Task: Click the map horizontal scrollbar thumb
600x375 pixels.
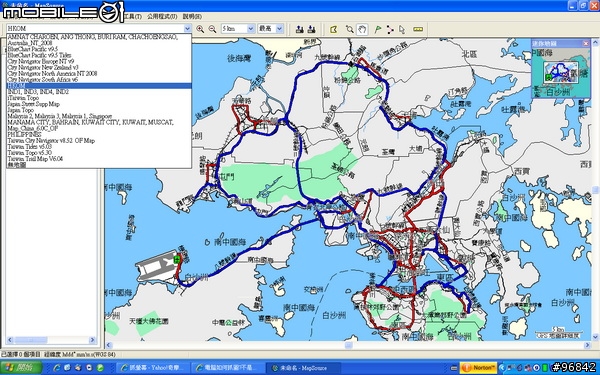Action: pyautogui.click(x=348, y=345)
